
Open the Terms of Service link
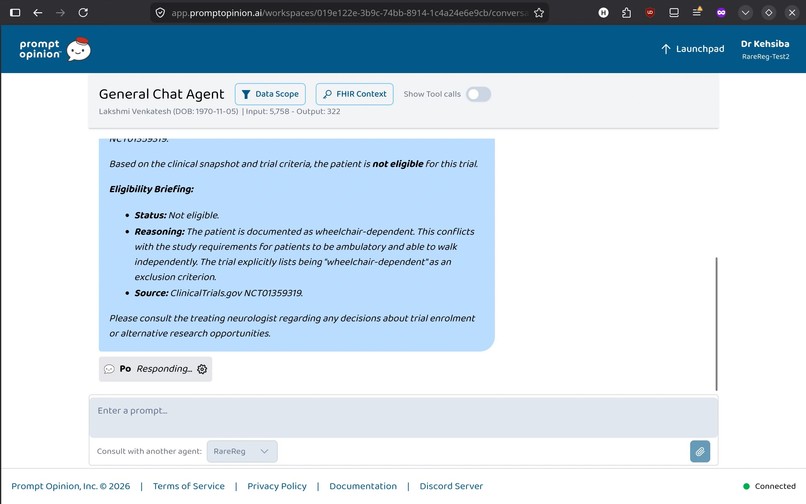[189, 486]
